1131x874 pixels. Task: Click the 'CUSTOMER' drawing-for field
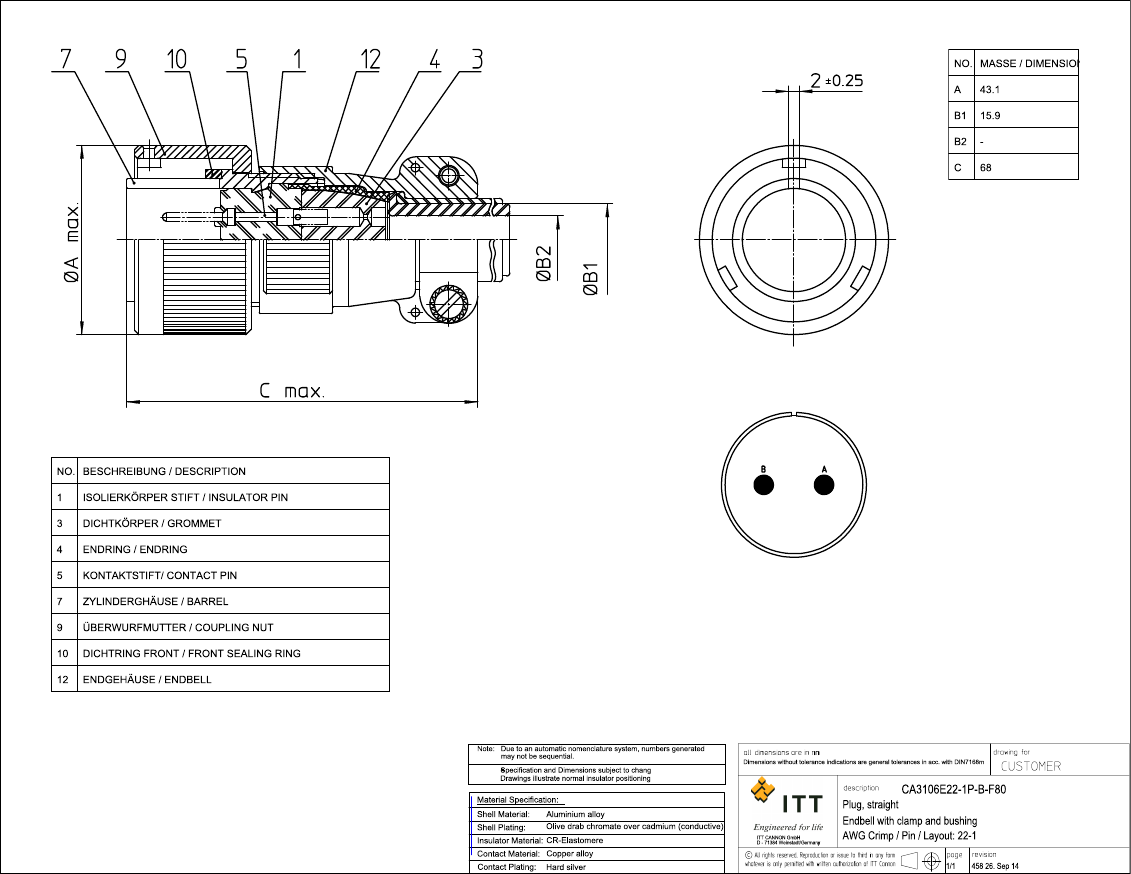(1031, 766)
